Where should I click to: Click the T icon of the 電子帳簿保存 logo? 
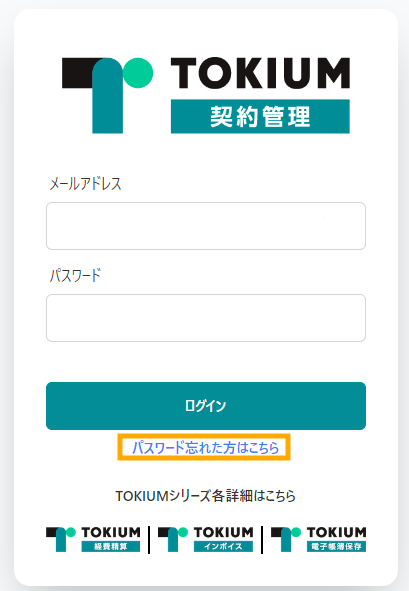pos(286,539)
